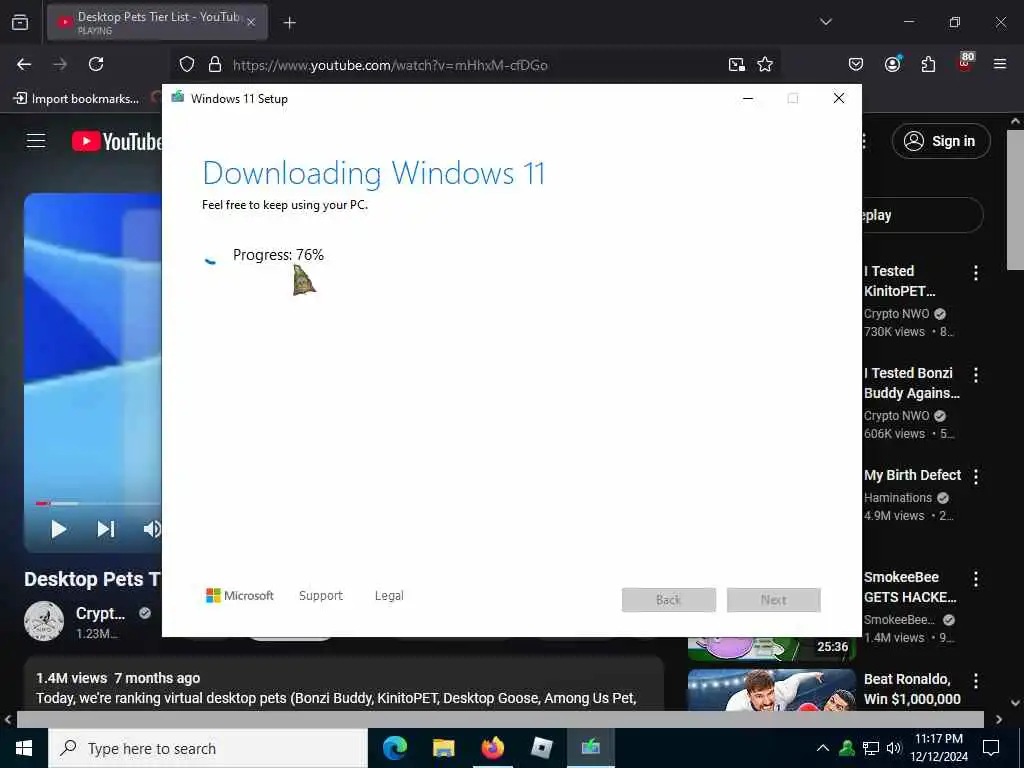The image size is (1024, 768).
Task: Open File Explorer from taskbar
Action: (x=443, y=748)
